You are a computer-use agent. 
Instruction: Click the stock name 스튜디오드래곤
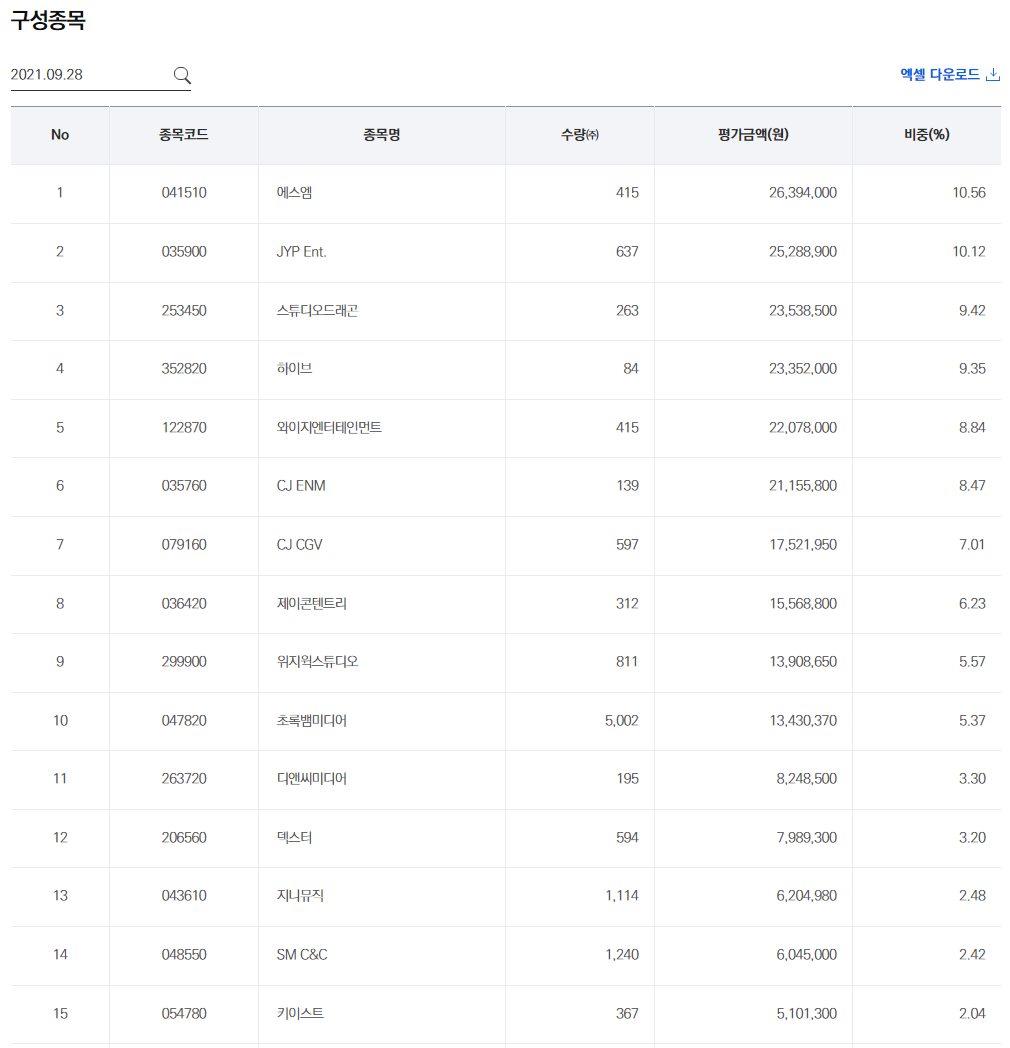click(318, 311)
